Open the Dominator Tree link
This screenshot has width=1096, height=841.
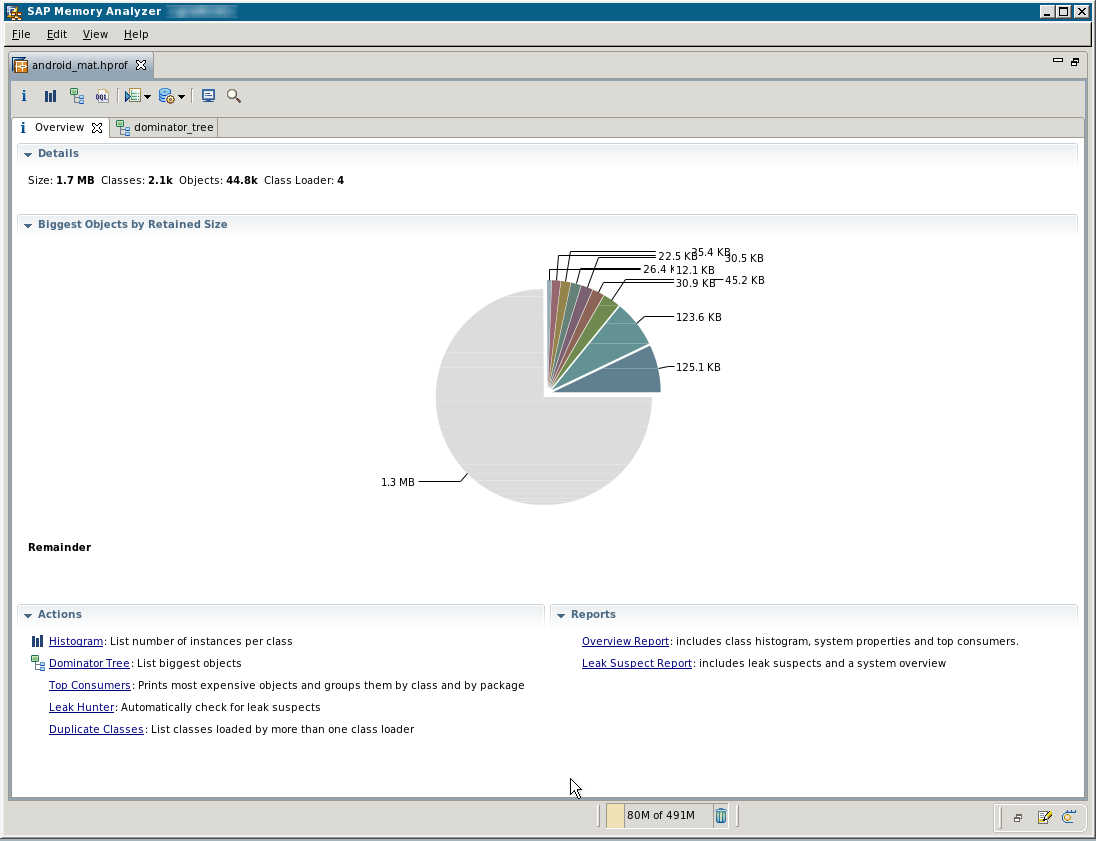[x=89, y=663]
